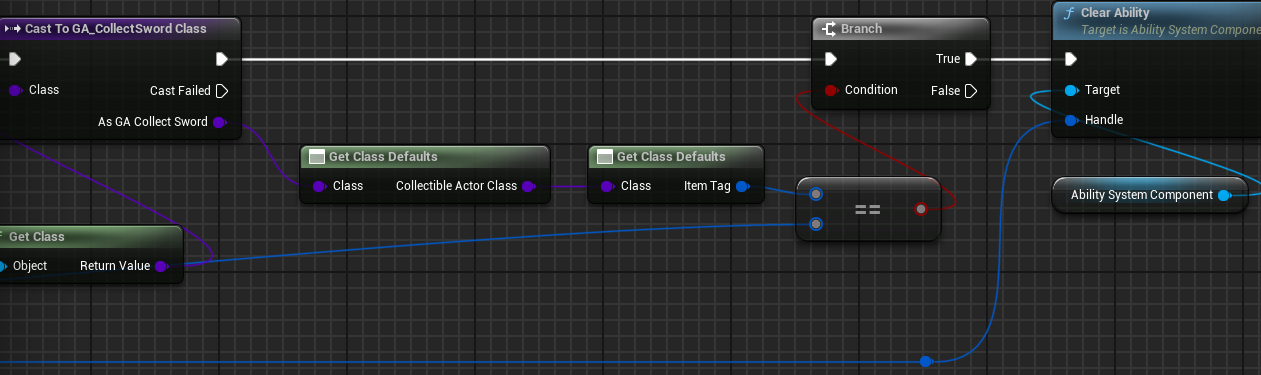Click the Ability System Component output pin
1261x375 pixels.
(x=1224, y=195)
